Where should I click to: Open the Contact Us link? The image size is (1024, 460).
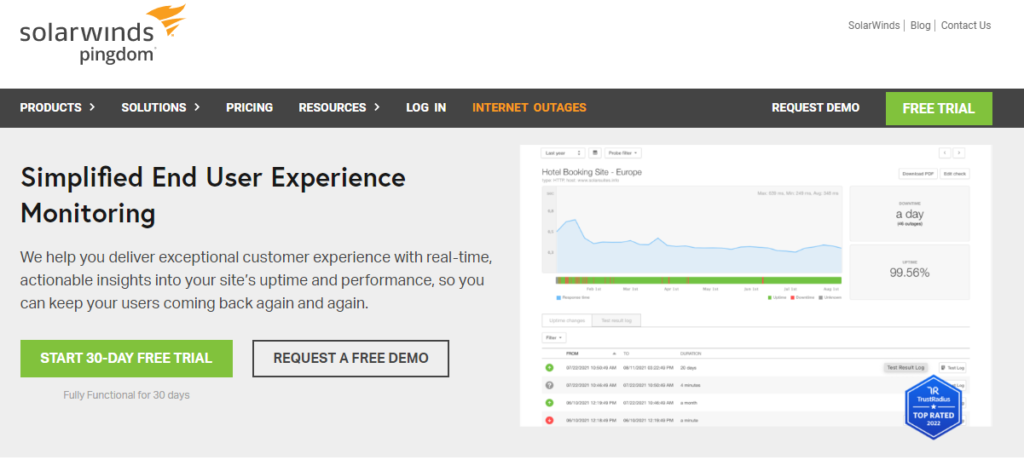pos(966,26)
